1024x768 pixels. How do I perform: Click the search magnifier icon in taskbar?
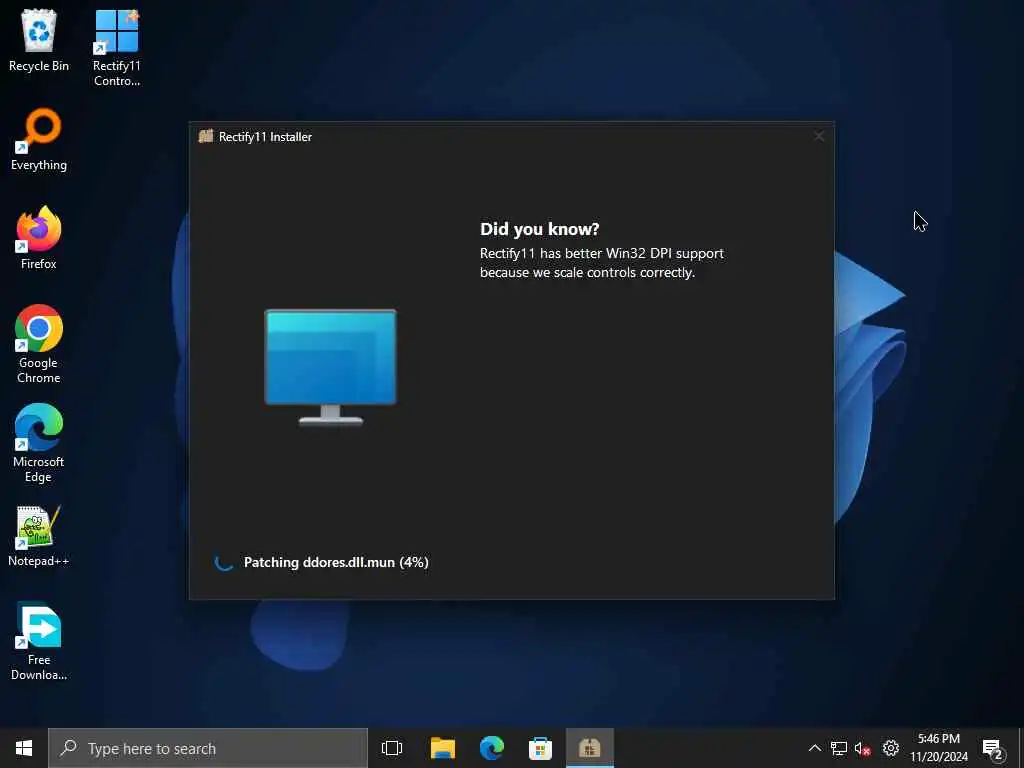point(69,747)
